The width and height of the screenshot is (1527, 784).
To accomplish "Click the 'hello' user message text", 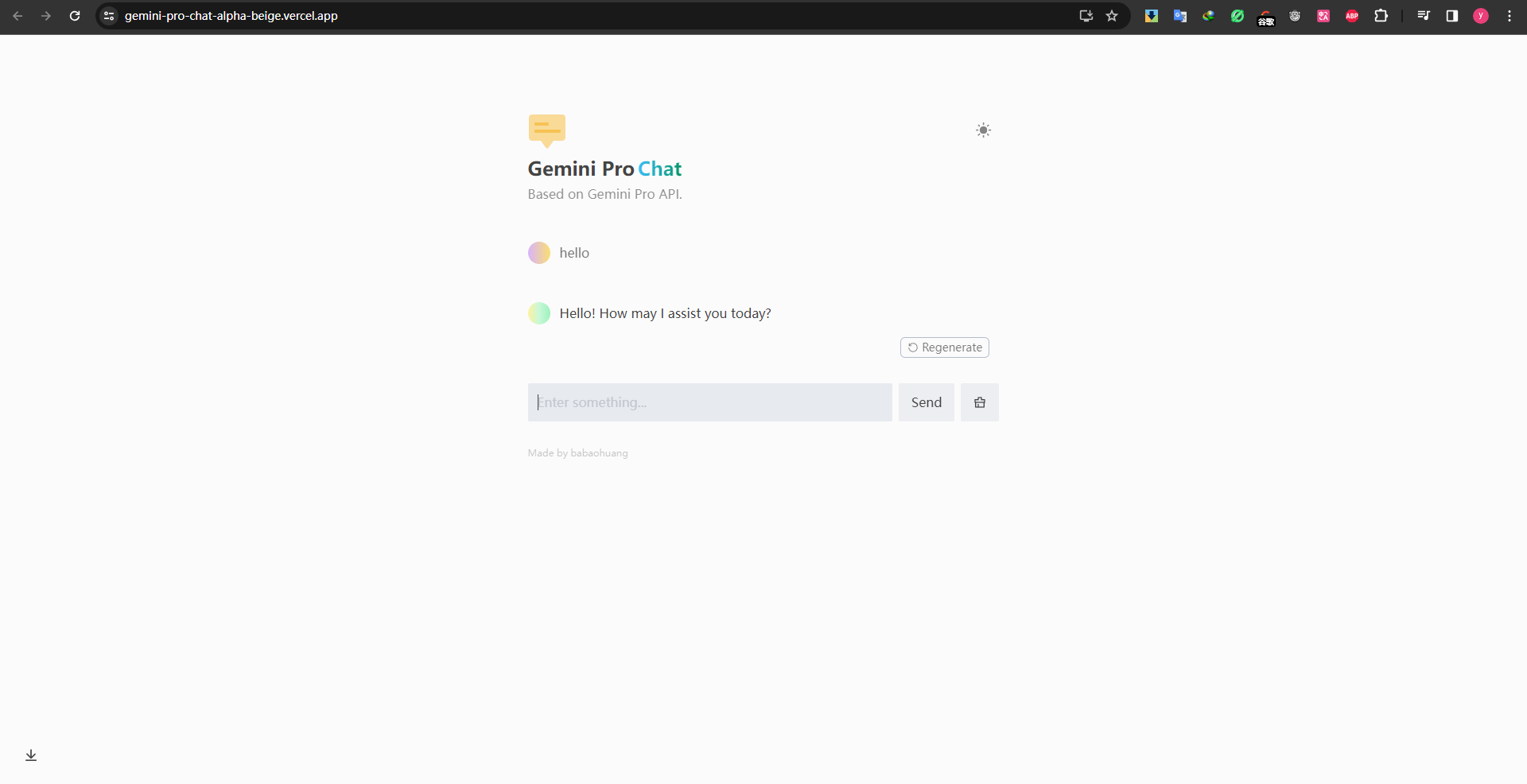I will 574,253.
